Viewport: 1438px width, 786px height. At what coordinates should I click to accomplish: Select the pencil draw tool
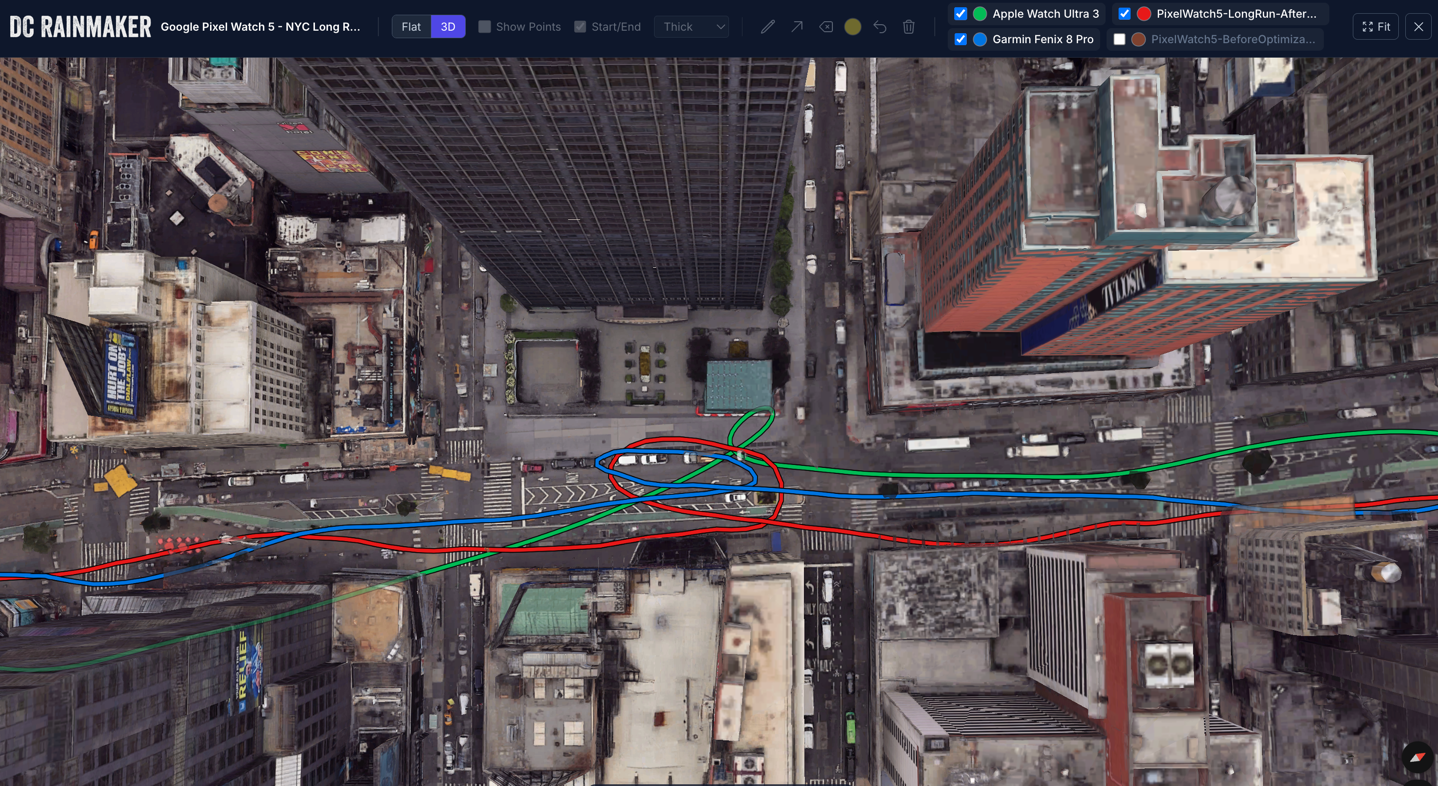point(767,27)
